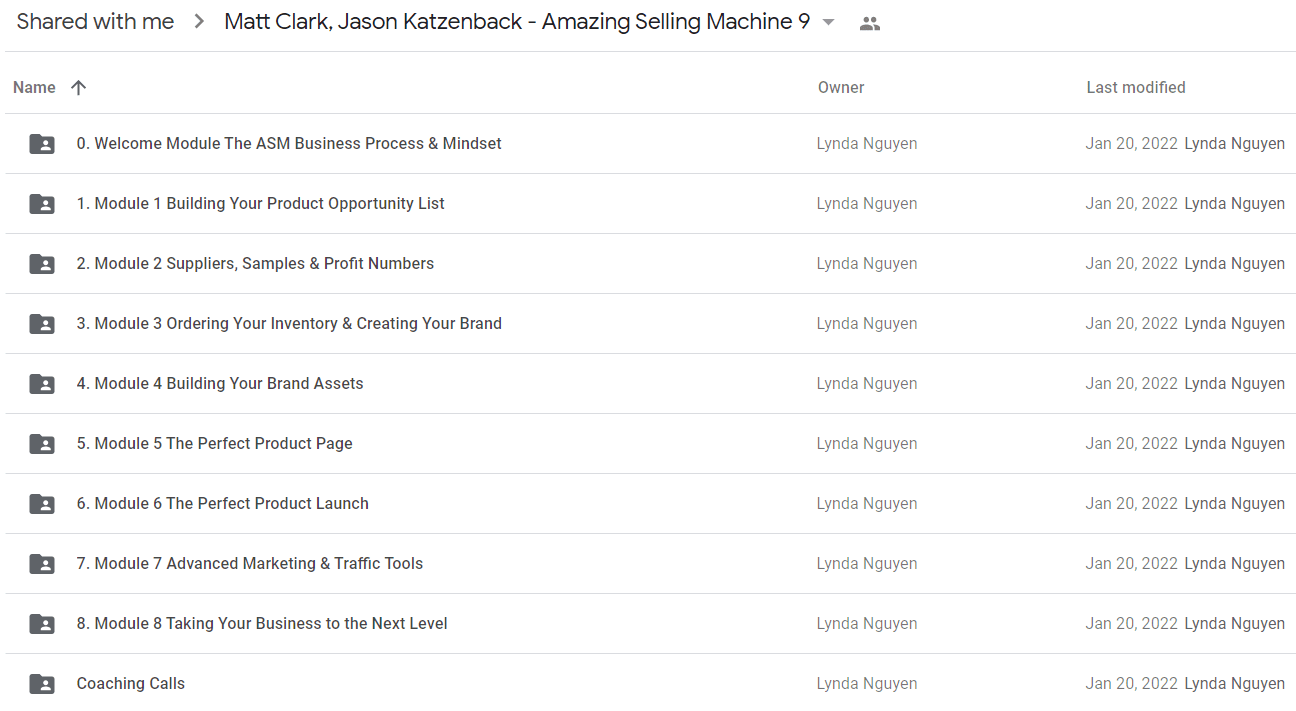This screenshot has width=1296, height=711.
Task: Click the Coaching Calls folder icon
Action: (x=42, y=684)
